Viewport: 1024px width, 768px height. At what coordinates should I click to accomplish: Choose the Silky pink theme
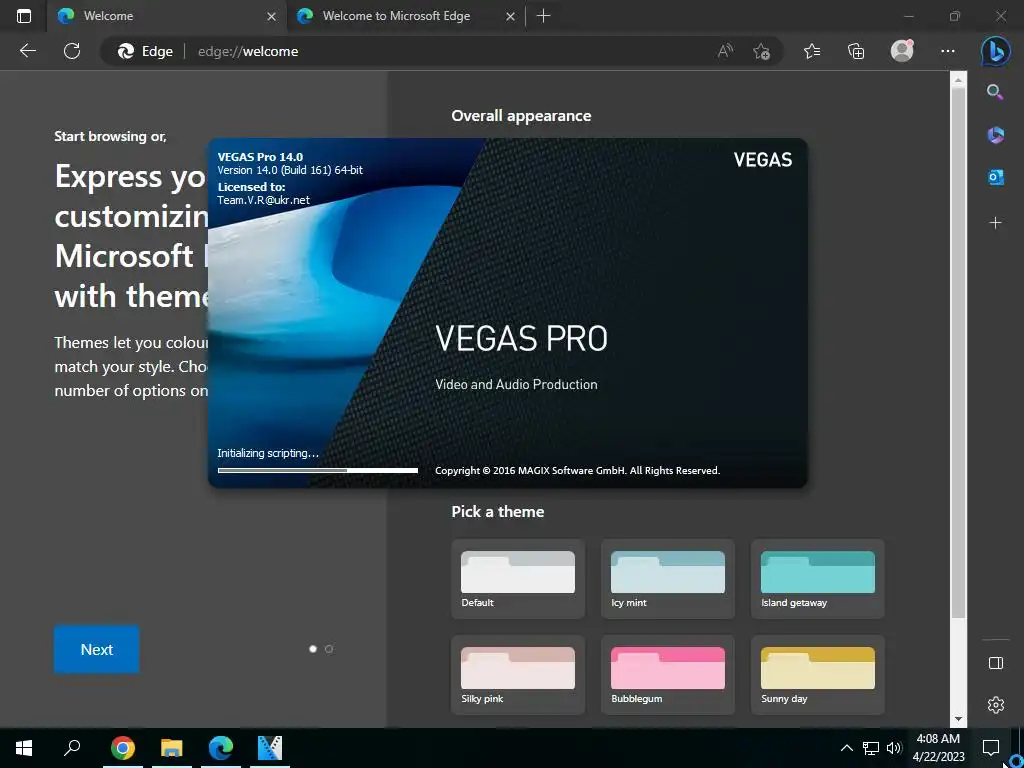[x=518, y=675]
